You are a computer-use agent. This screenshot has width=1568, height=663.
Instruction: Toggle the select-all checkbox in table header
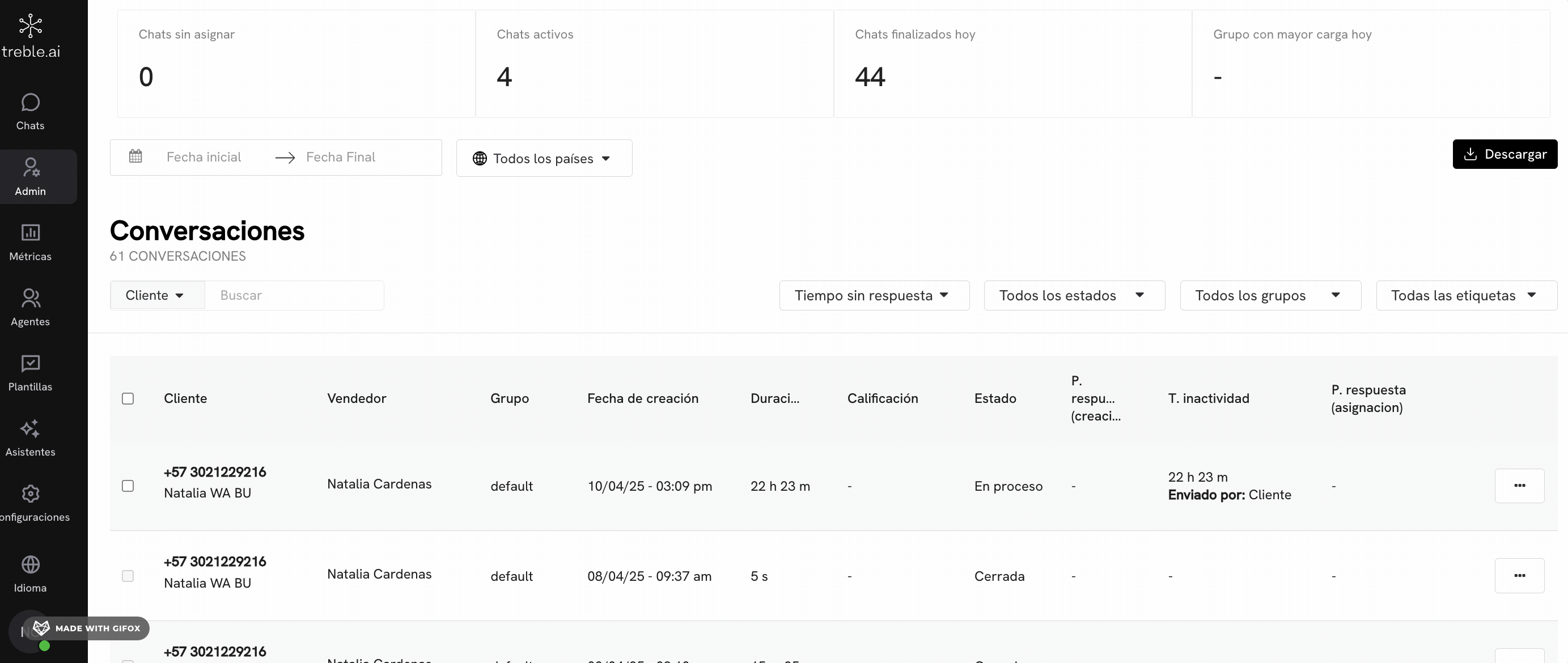click(x=128, y=398)
